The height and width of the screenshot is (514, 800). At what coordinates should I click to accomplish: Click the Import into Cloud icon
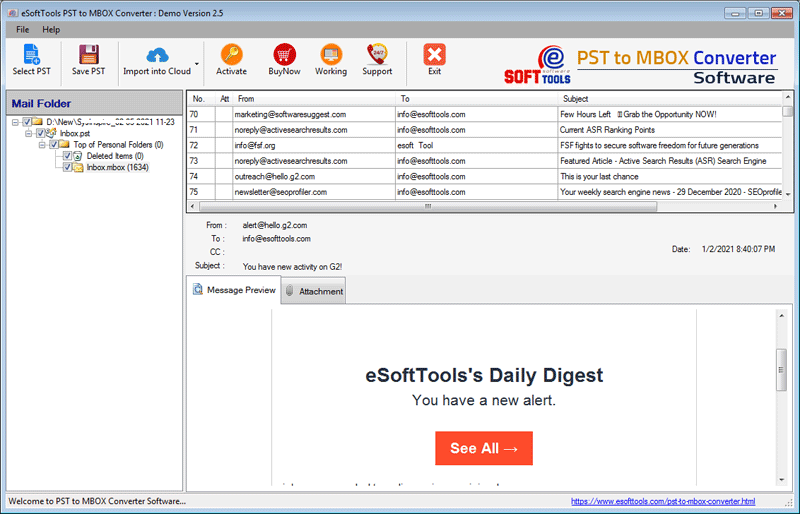coord(157,55)
